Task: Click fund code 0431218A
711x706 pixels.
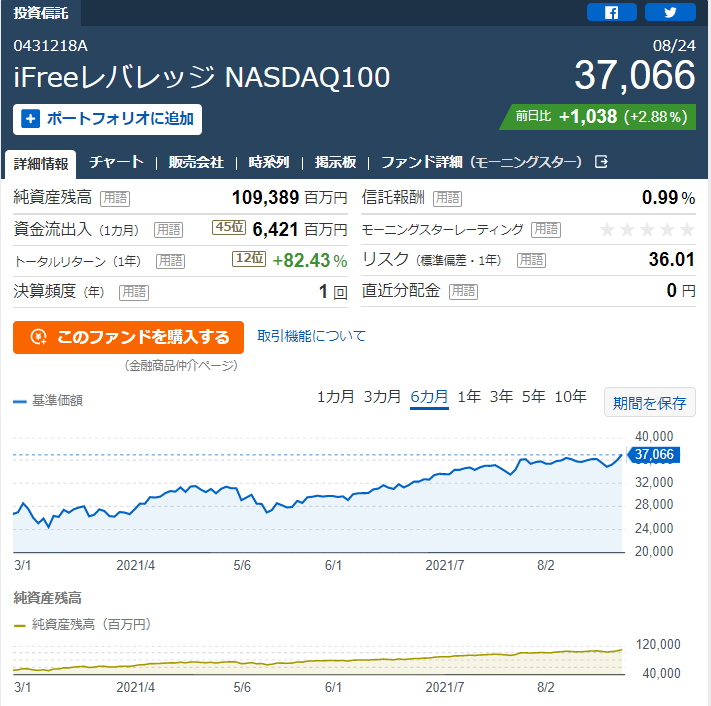Action: click(50, 46)
